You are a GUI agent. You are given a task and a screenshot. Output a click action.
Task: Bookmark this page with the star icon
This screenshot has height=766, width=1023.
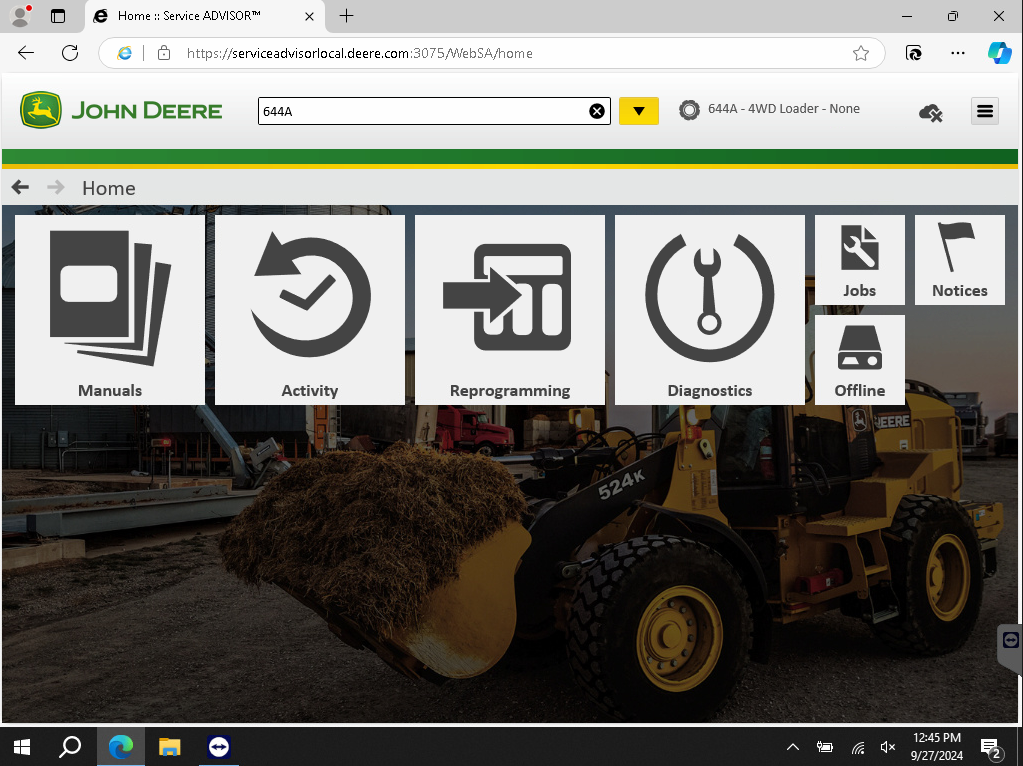point(860,54)
